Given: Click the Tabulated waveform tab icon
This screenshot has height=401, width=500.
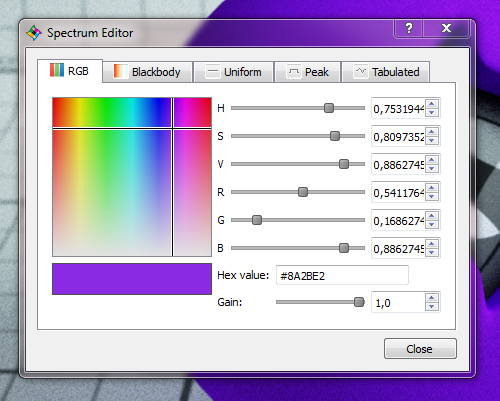Looking at the screenshot, I should pyautogui.click(x=361, y=71).
